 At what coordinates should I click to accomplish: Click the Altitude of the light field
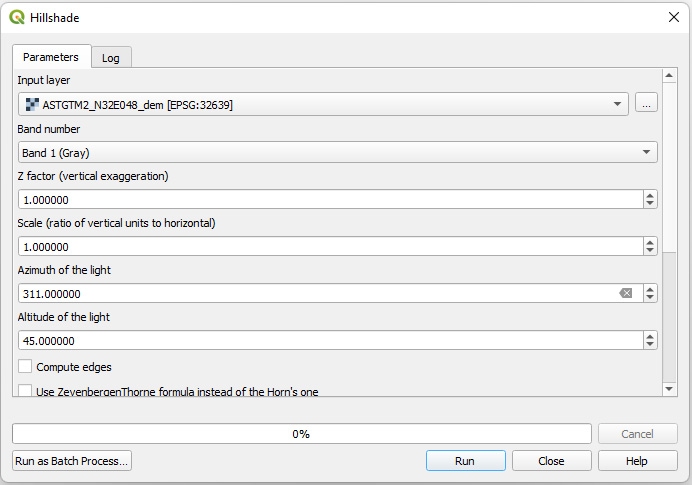328,341
